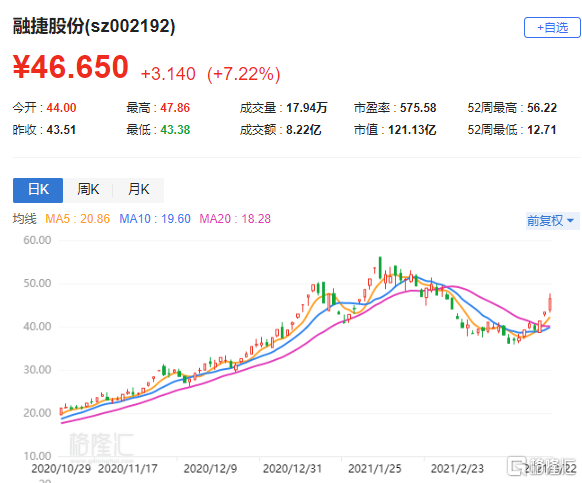Viewport: 582px width, 483px height.
Task: Click the percent change (+7.22%)
Action: [243, 74]
